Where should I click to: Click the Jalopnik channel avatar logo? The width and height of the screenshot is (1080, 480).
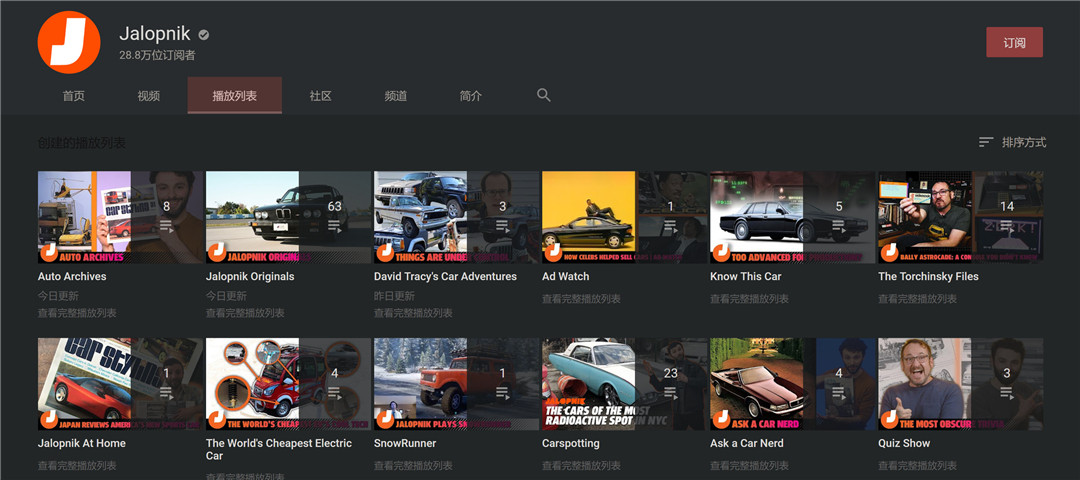(68, 42)
